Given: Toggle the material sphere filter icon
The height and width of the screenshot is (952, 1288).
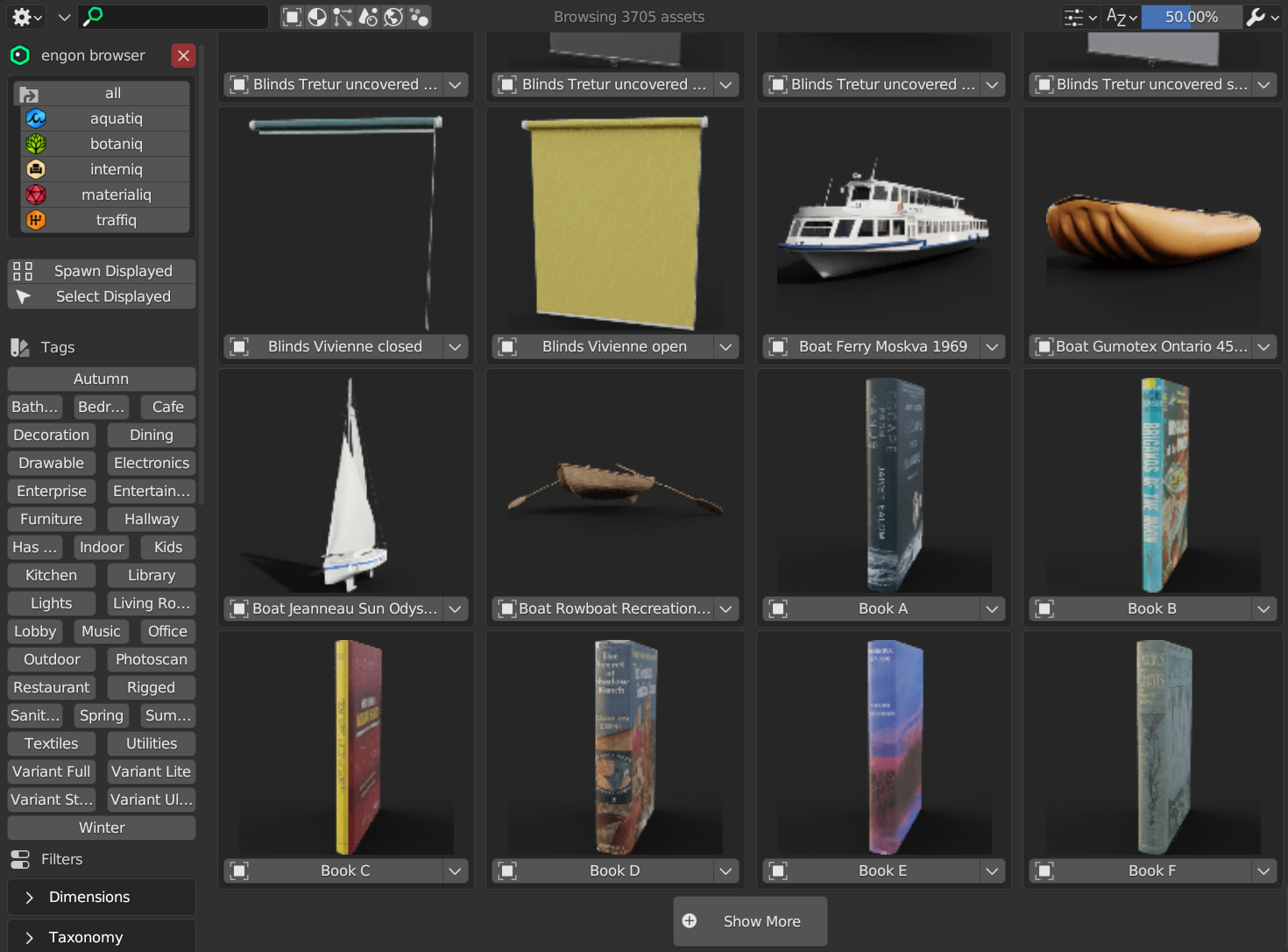Looking at the screenshot, I should (x=317, y=17).
